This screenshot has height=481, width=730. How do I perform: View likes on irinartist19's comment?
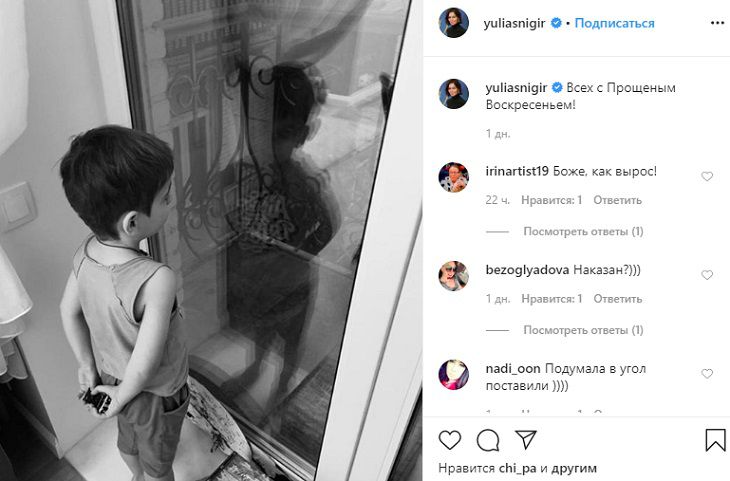[552, 200]
